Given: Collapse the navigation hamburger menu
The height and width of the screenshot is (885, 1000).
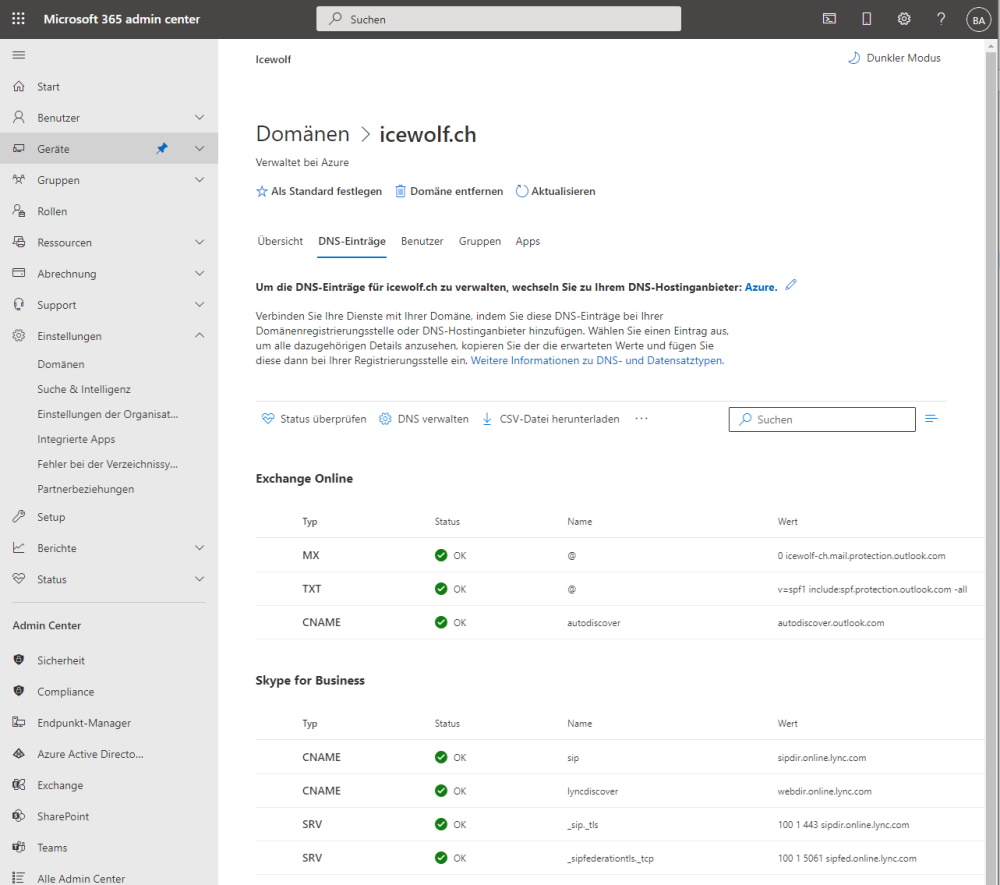Looking at the screenshot, I should tap(18, 55).
